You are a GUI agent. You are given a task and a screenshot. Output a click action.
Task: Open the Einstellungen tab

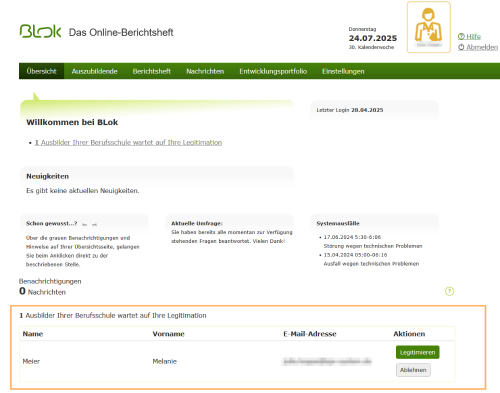(343, 71)
